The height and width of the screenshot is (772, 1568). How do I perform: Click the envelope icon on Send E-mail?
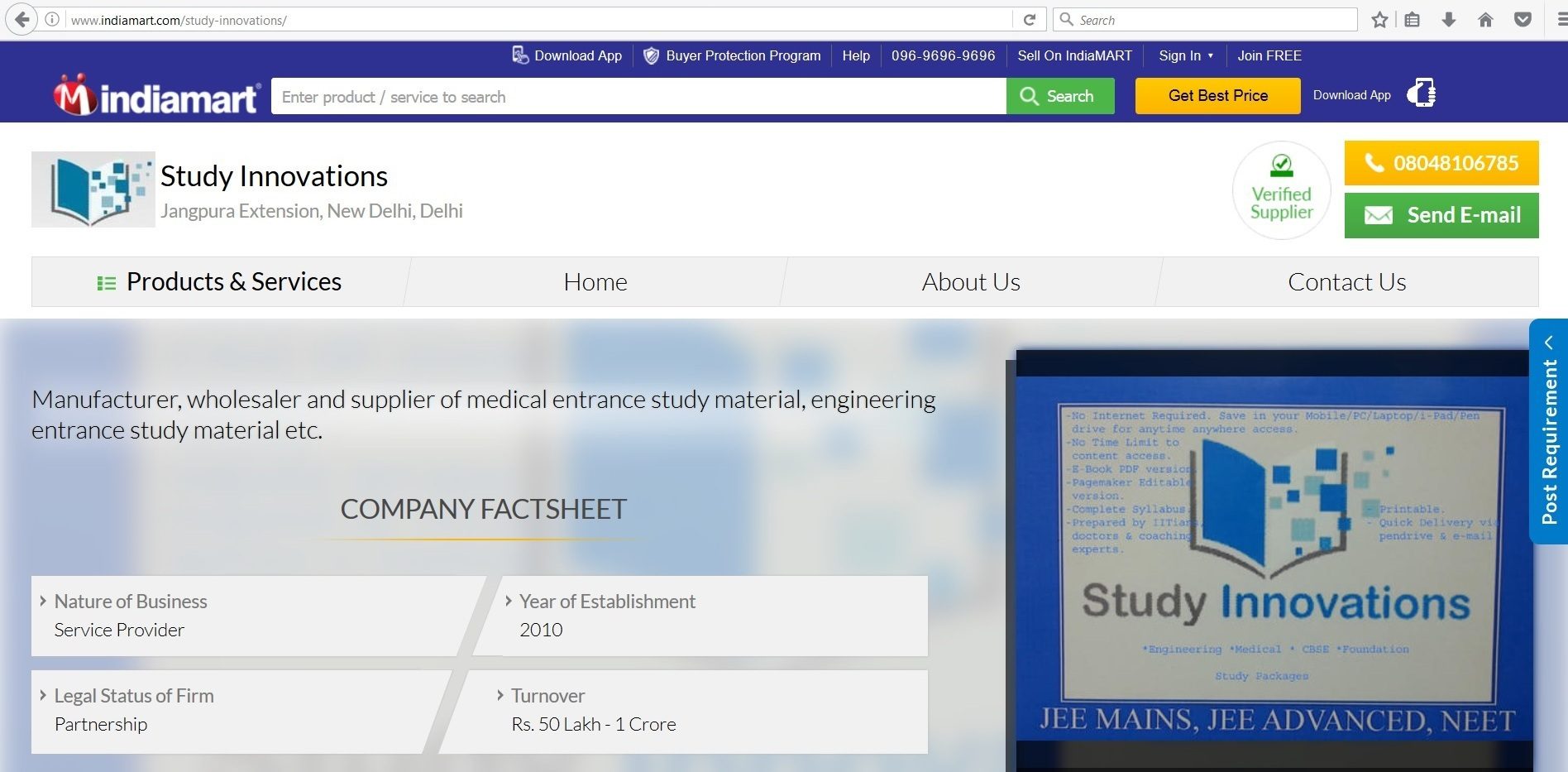click(x=1378, y=215)
